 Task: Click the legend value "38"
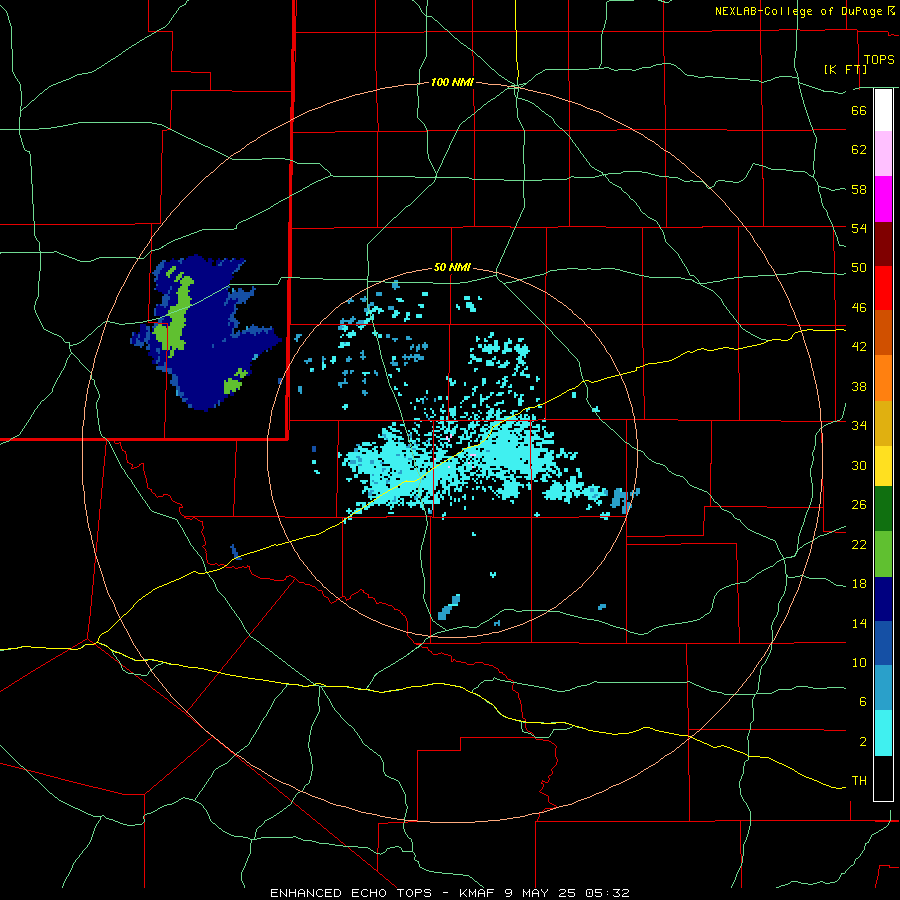[x=859, y=386]
